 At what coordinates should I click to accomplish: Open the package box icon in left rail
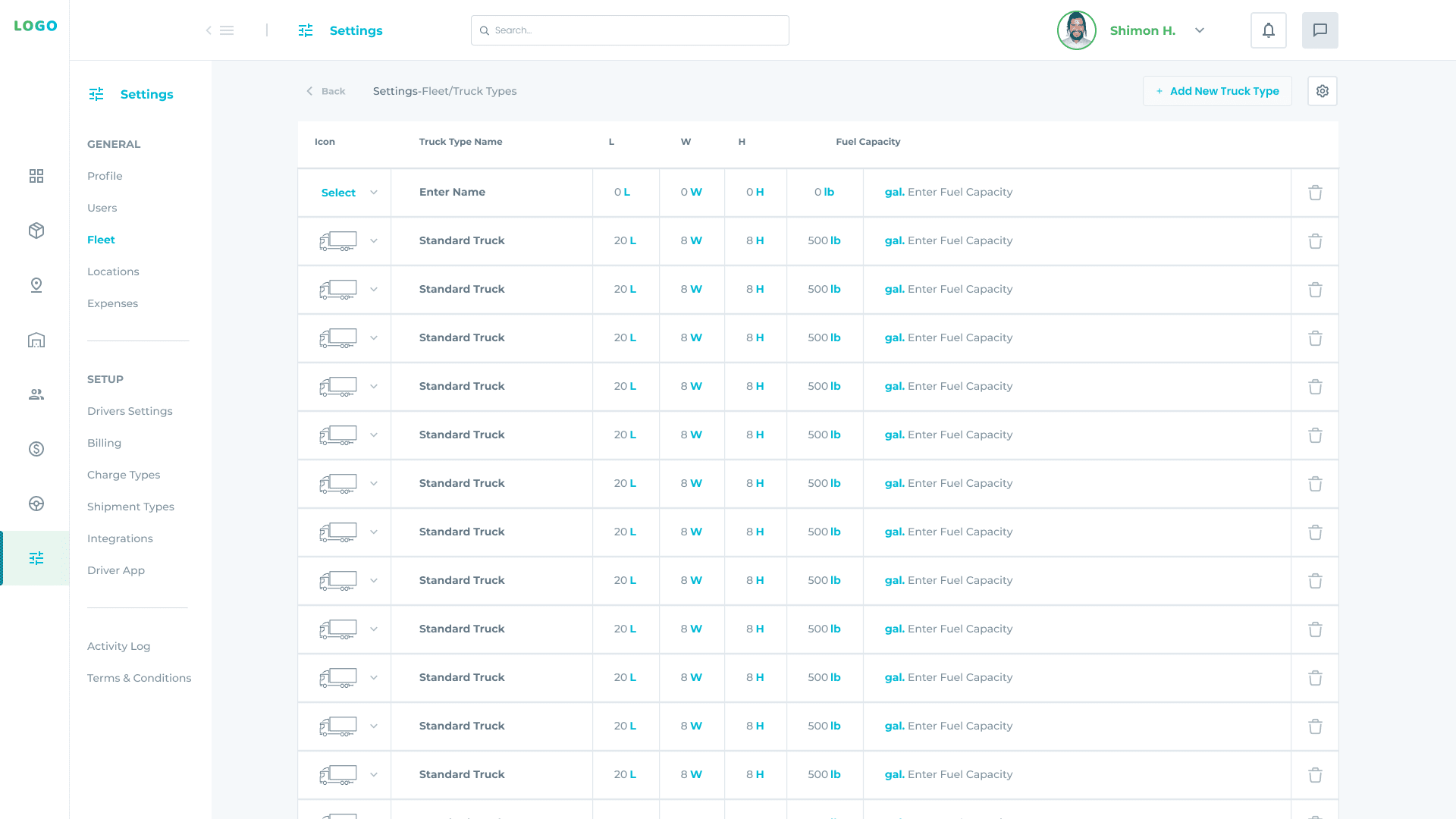click(x=36, y=231)
